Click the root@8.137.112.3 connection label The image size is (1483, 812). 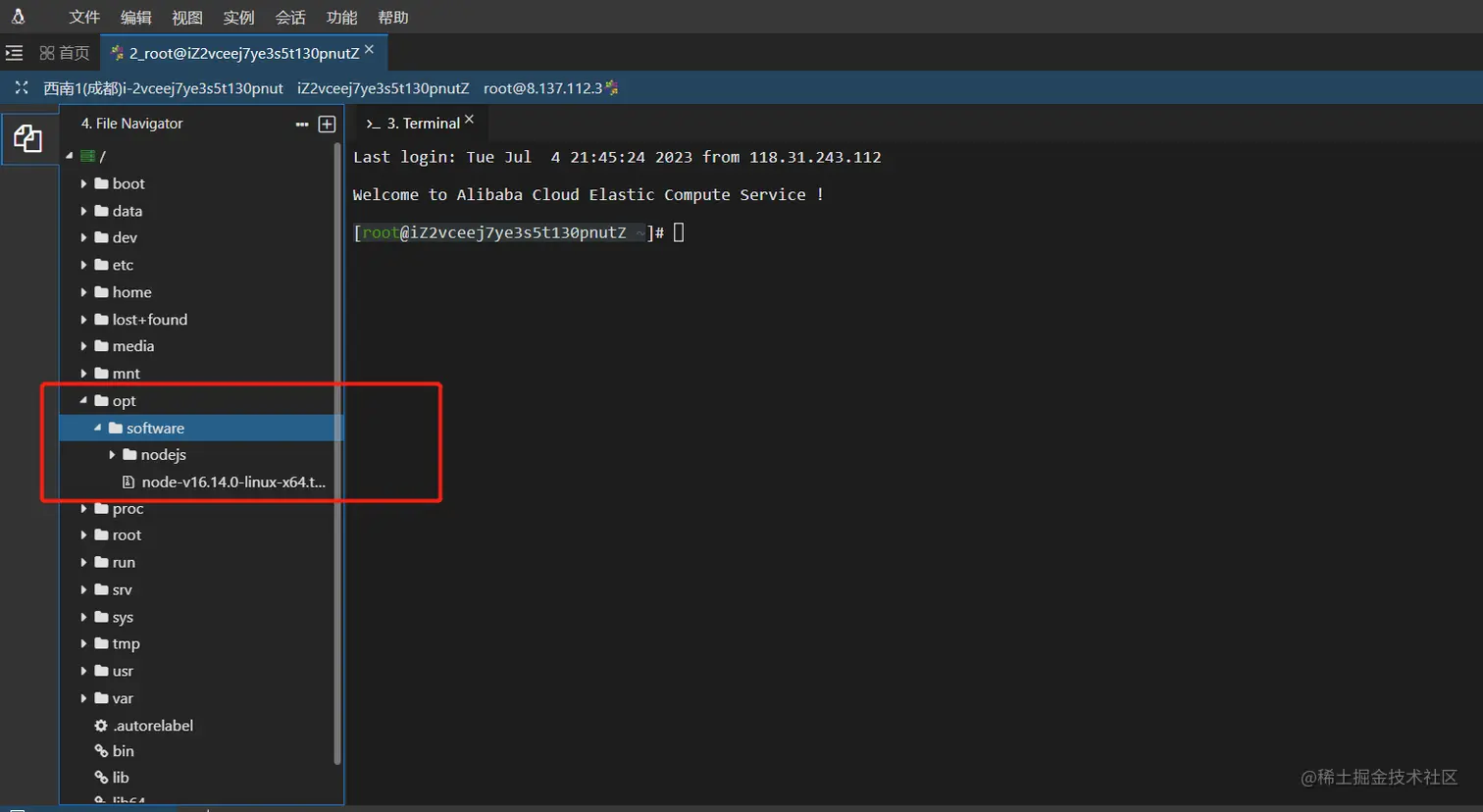(542, 88)
